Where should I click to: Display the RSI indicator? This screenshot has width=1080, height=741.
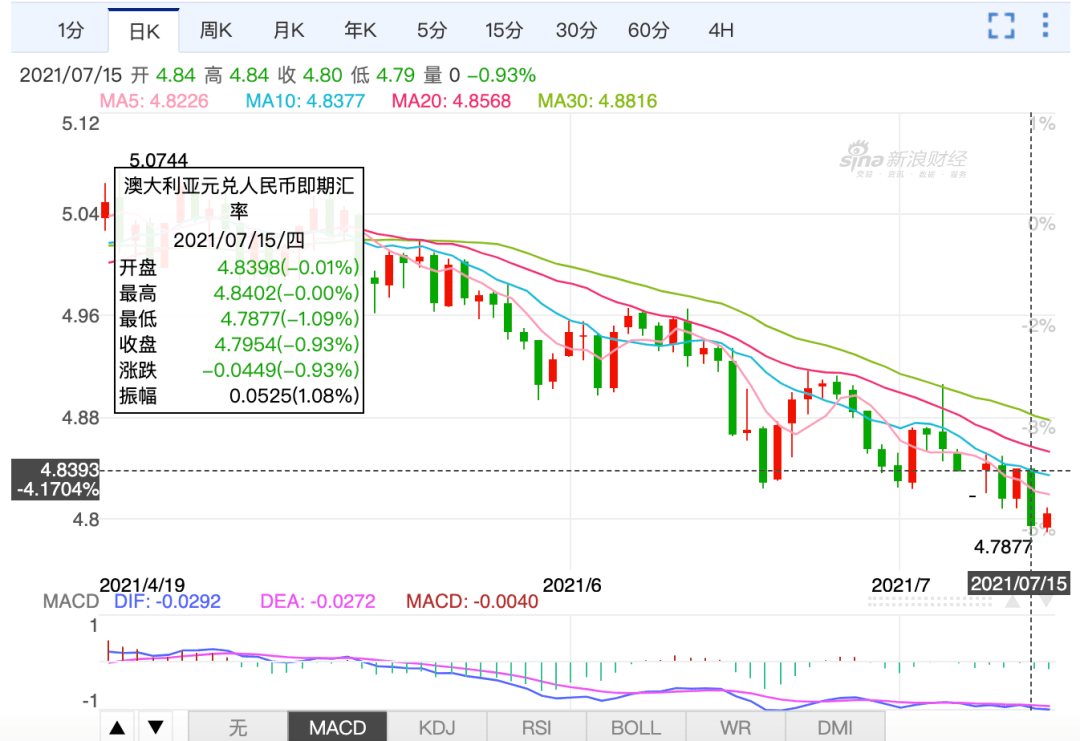[537, 728]
